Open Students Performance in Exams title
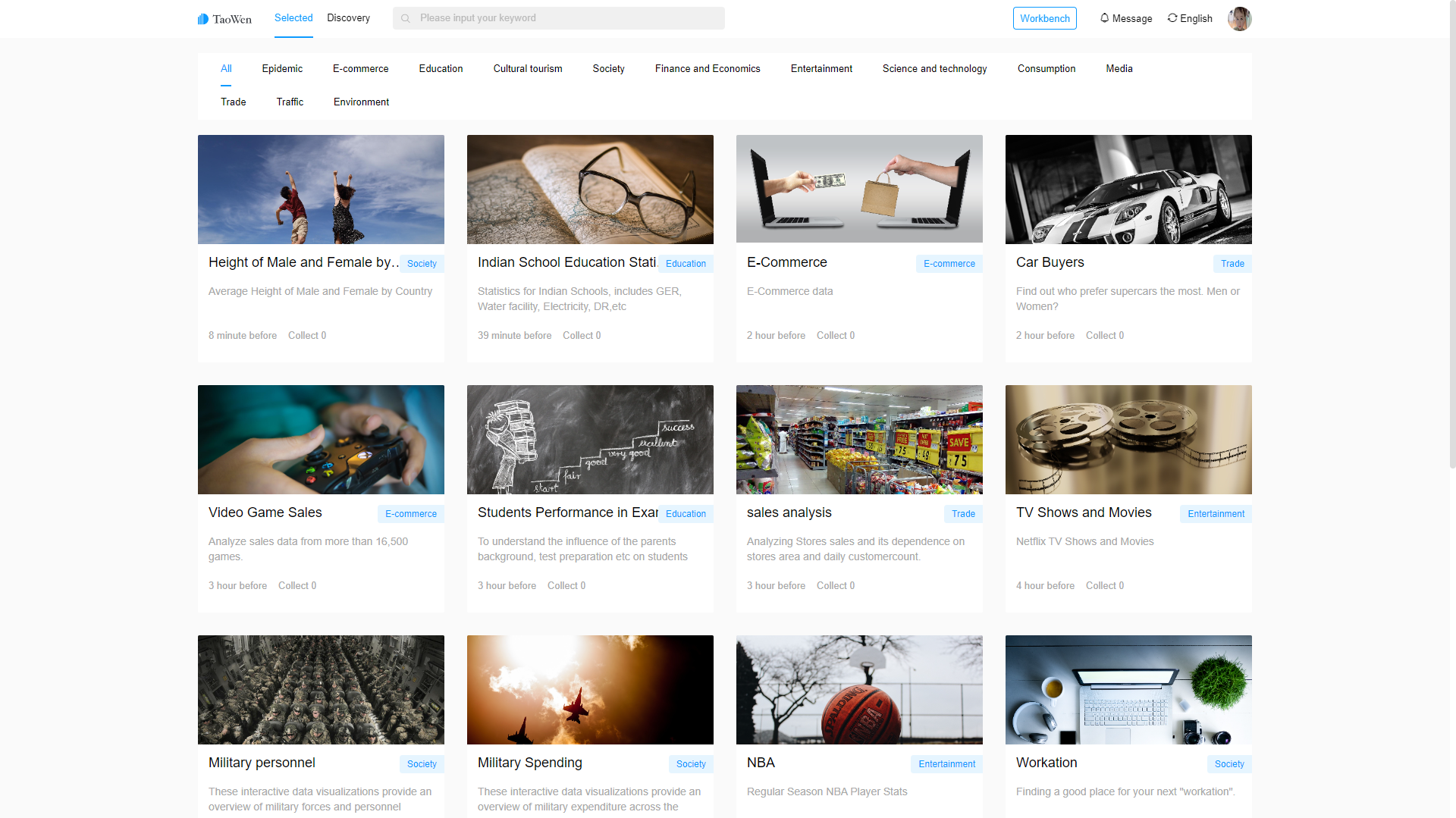1456x818 pixels. click(x=567, y=512)
